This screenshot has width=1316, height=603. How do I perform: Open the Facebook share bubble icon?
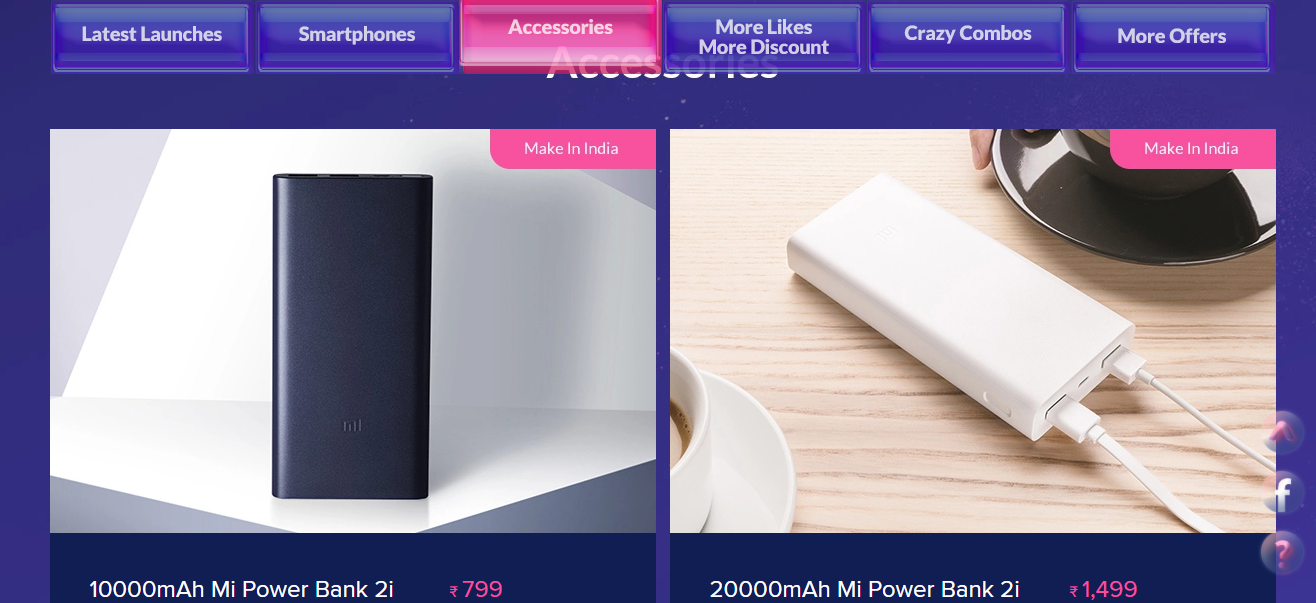coord(1282,492)
